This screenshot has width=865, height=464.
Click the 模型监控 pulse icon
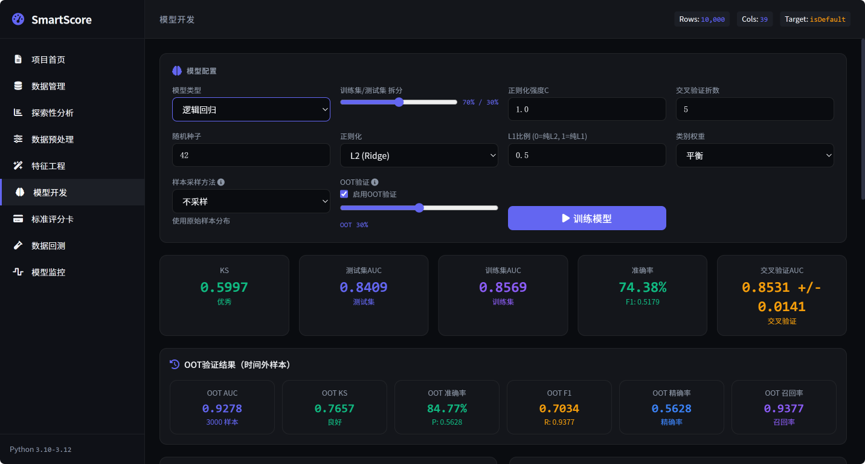pos(18,271)
